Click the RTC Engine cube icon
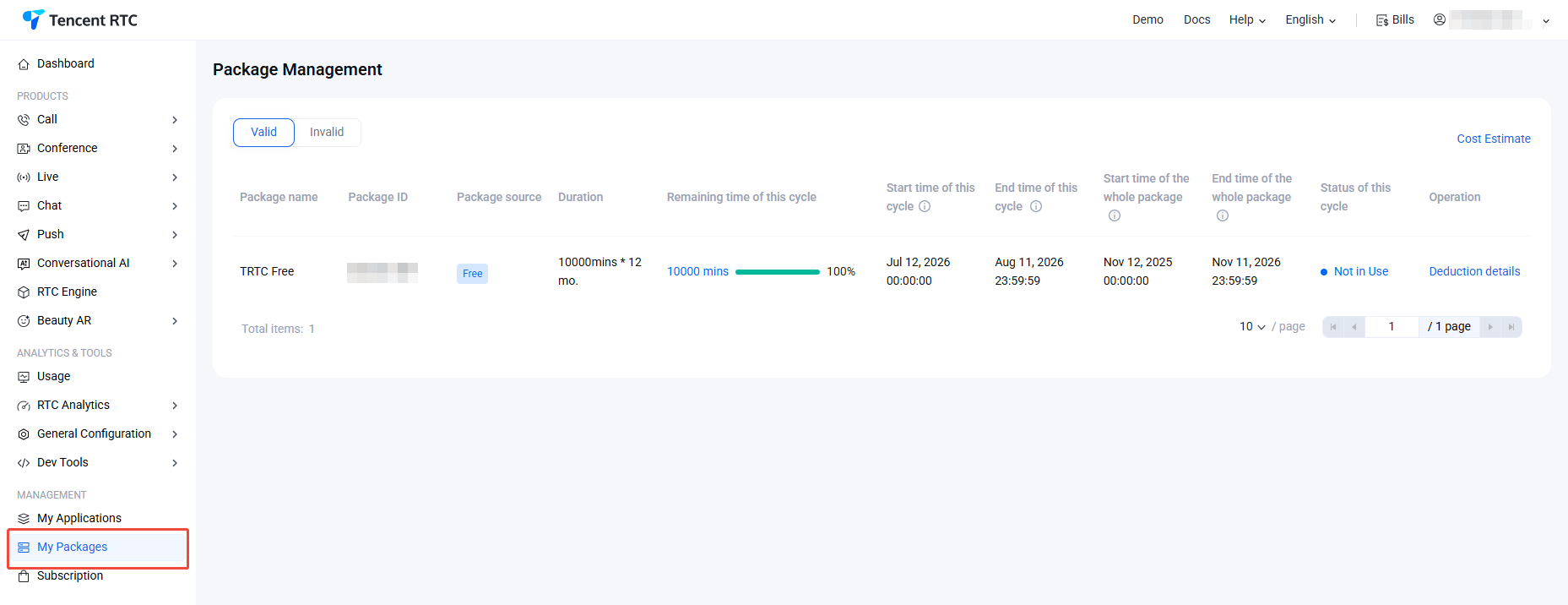 (24, 292)
